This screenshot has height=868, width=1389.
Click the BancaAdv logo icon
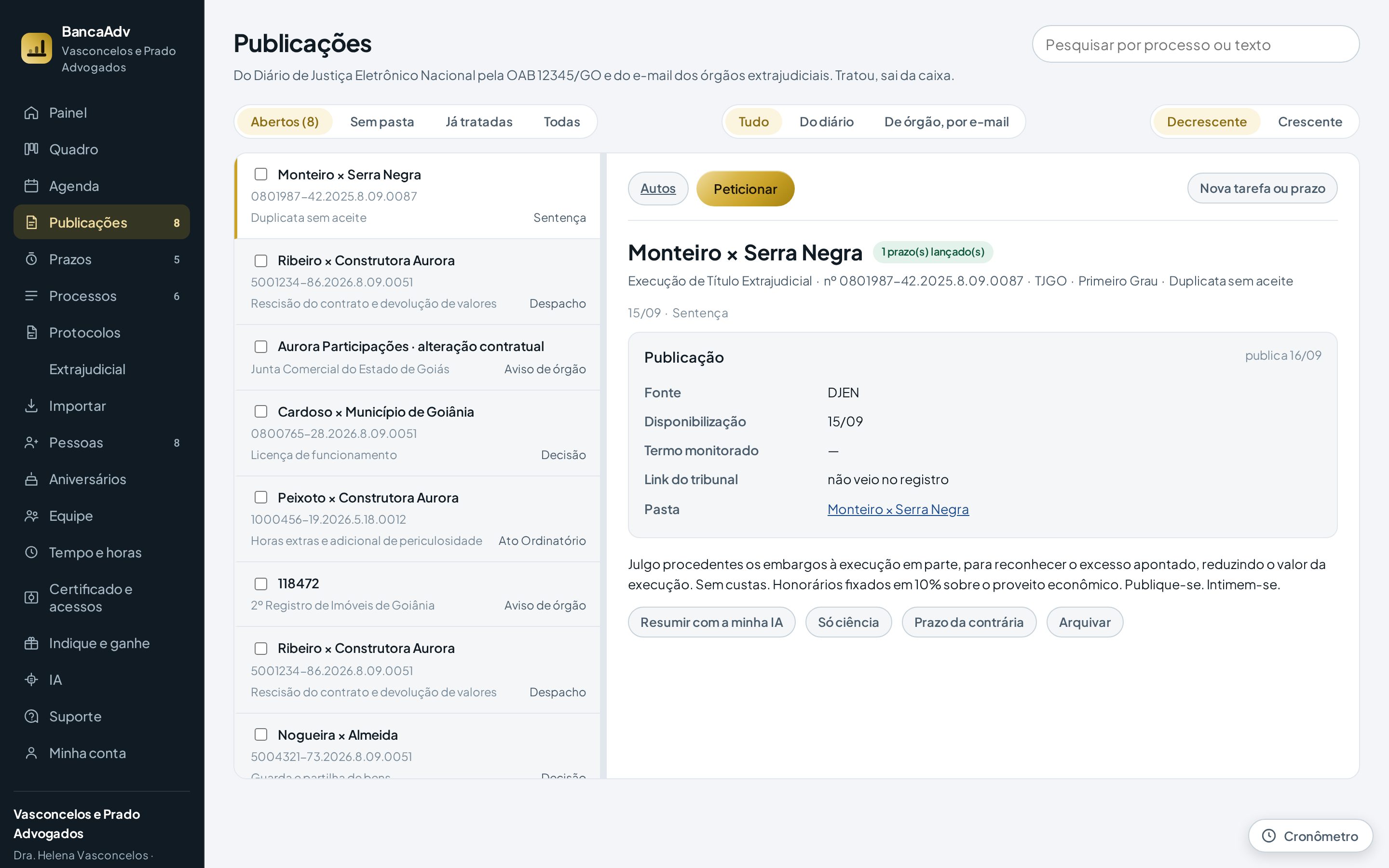36,48
